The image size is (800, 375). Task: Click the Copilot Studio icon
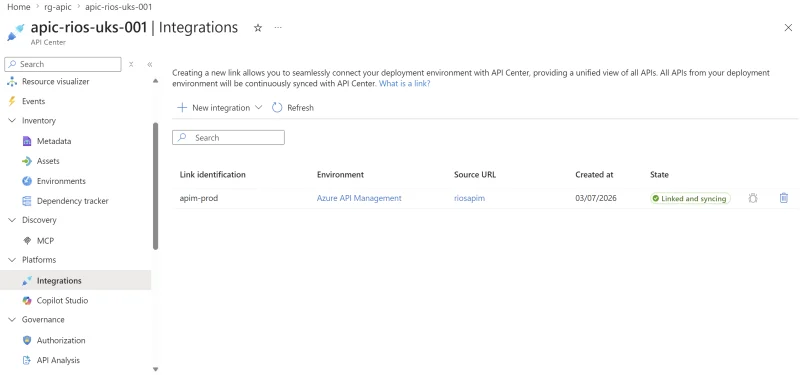pos(27,301)
